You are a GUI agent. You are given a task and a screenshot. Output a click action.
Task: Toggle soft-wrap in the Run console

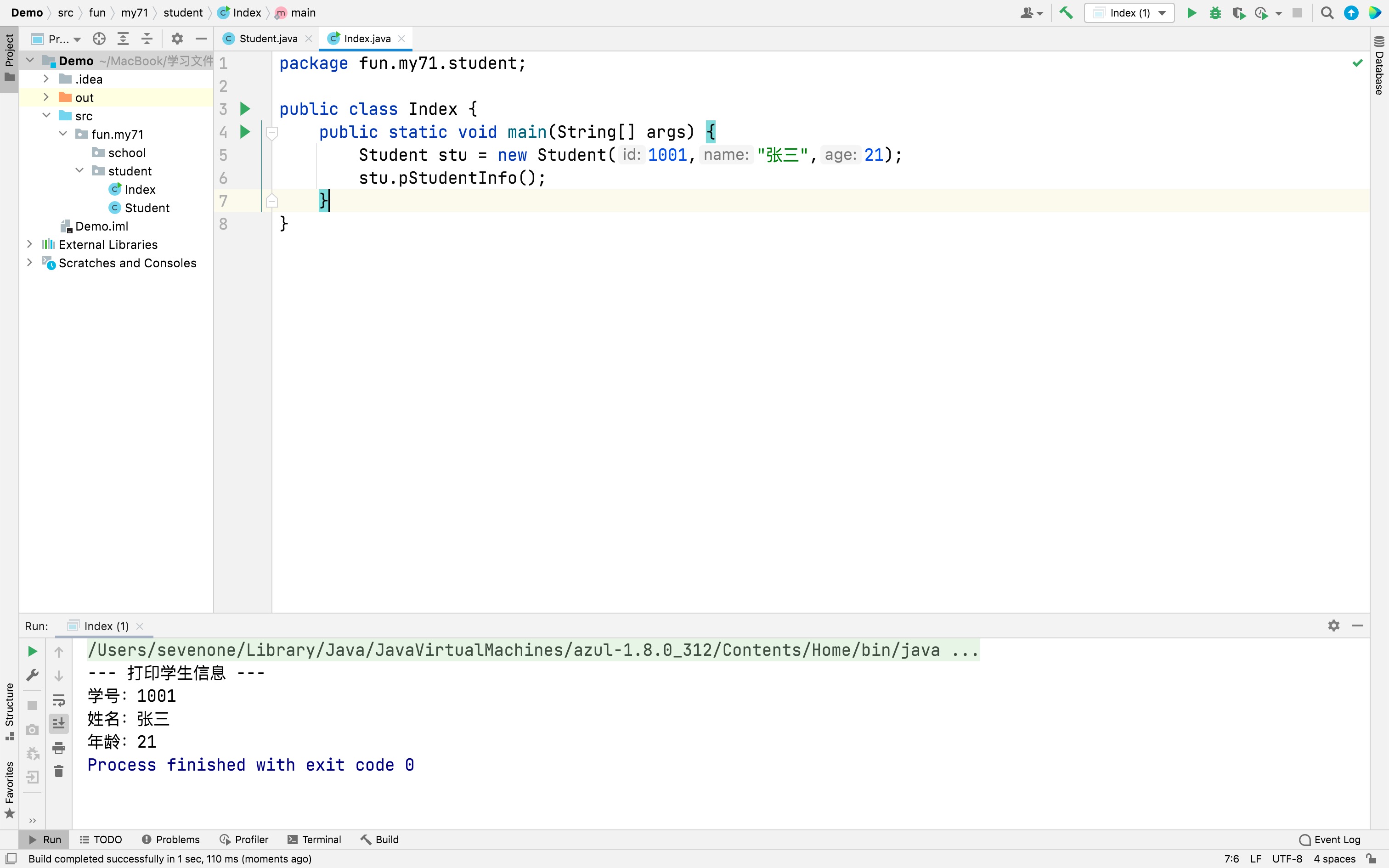(x=58, y=700)
